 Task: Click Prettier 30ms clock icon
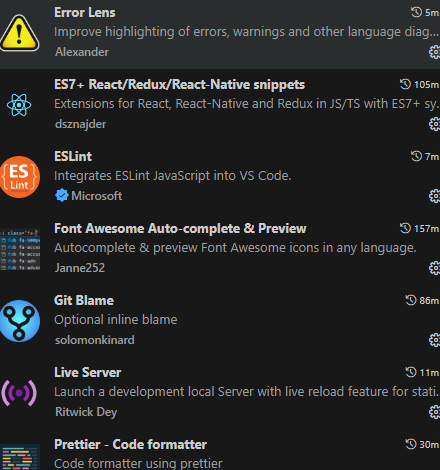point(411,444)
